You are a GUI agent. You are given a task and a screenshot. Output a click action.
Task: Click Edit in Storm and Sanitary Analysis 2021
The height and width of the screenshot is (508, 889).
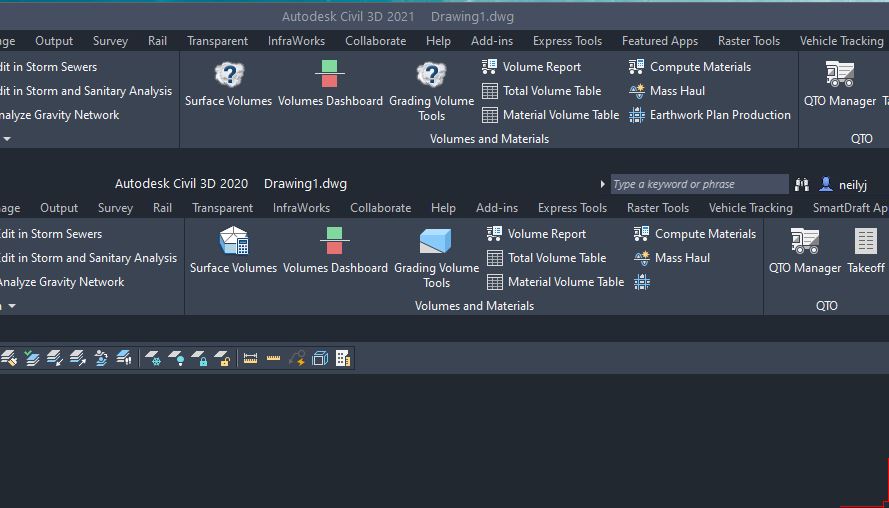click(86, 91)
